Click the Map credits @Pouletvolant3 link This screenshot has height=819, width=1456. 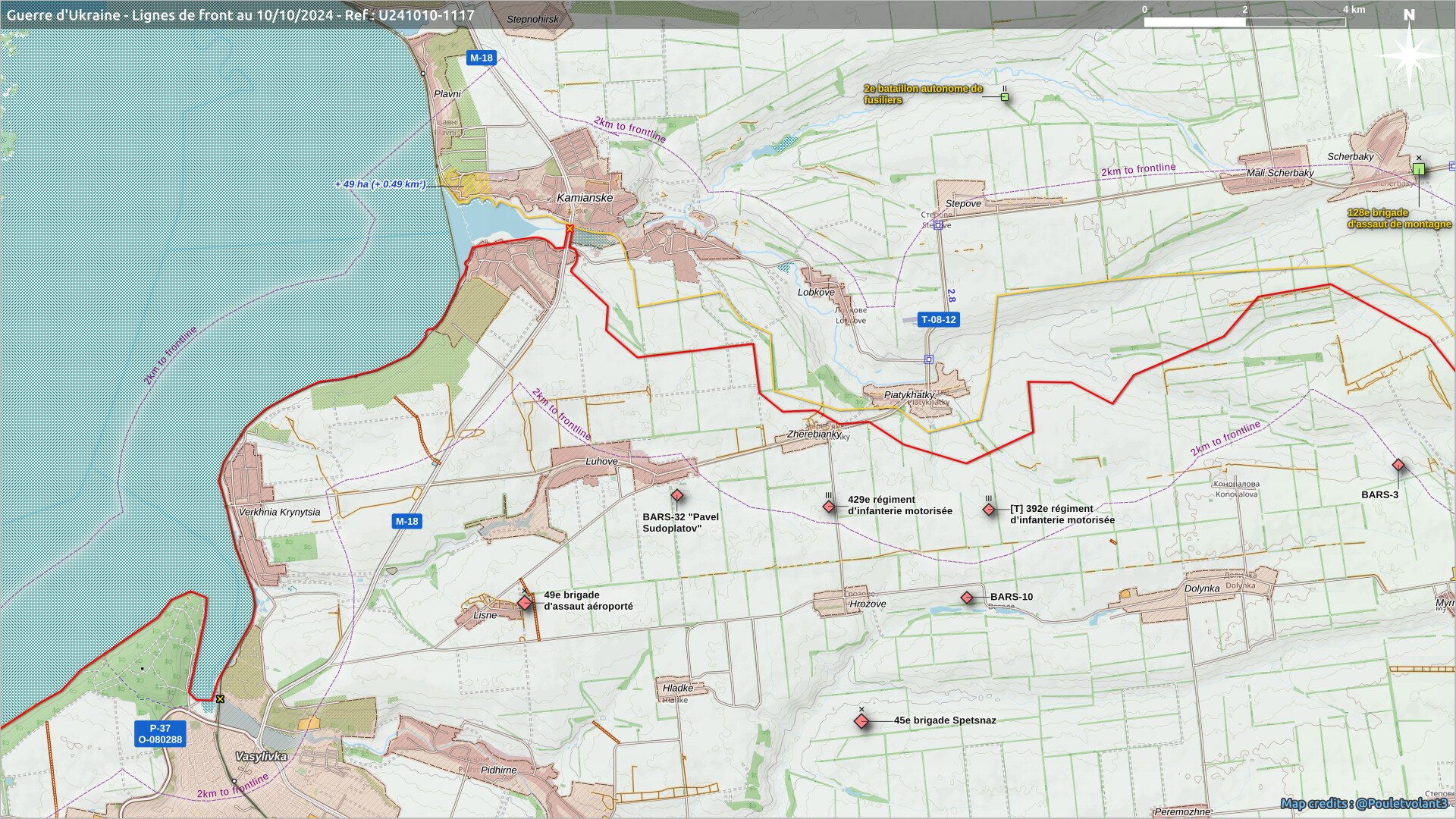pos(1363,803)
